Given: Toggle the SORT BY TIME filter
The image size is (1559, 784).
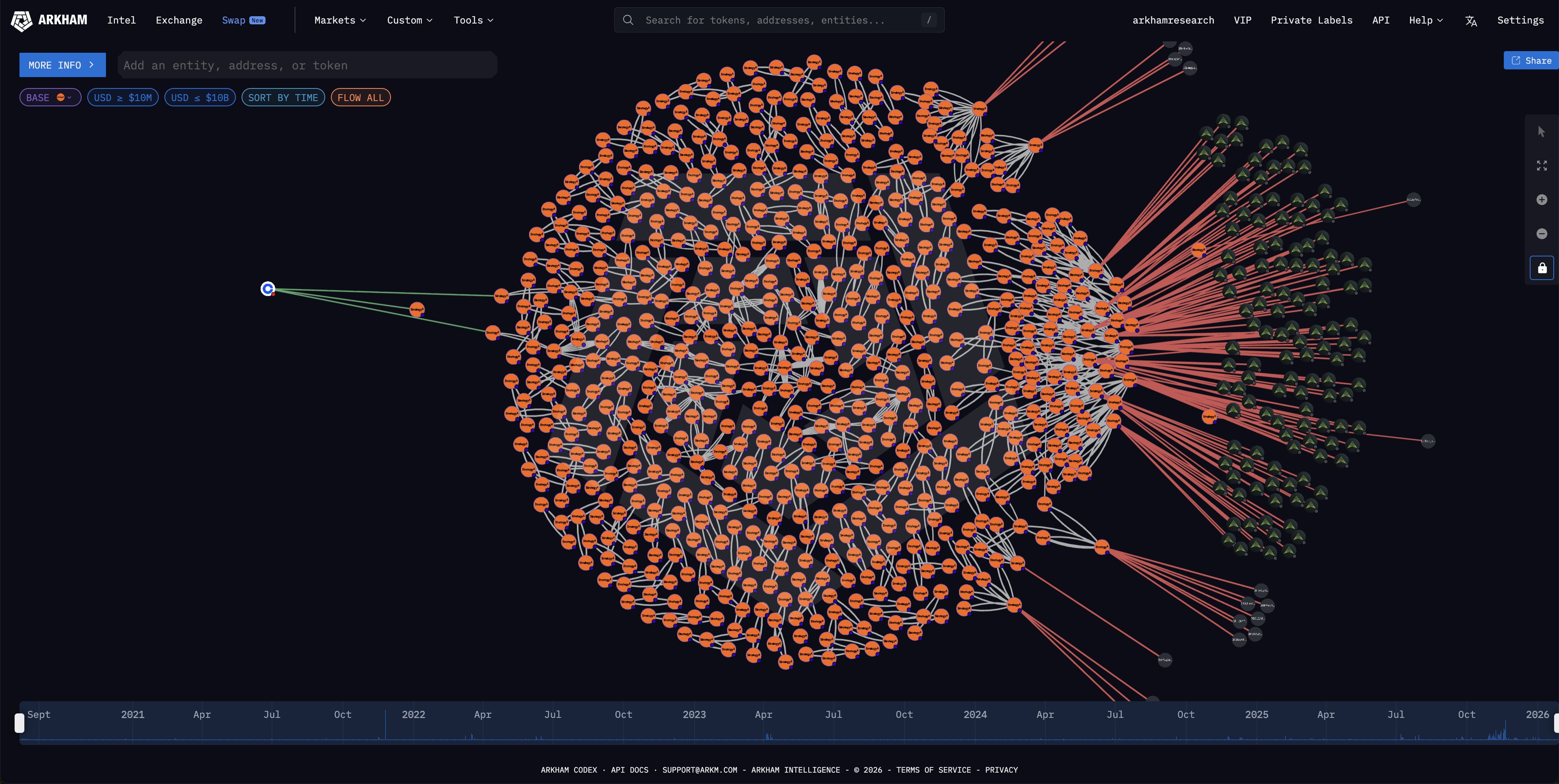Looking at the screenshot, I should click(x=283, y=97).
